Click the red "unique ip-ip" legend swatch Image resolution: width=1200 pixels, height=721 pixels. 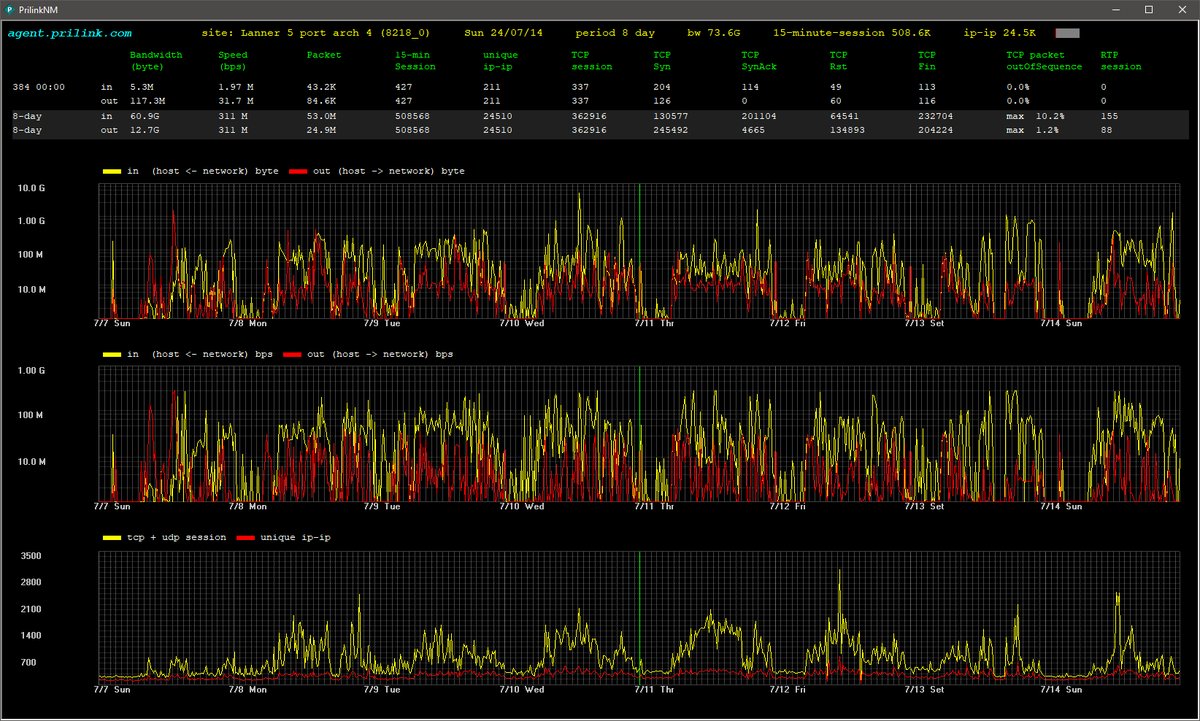pyautogui.click(x=248, y=537)
